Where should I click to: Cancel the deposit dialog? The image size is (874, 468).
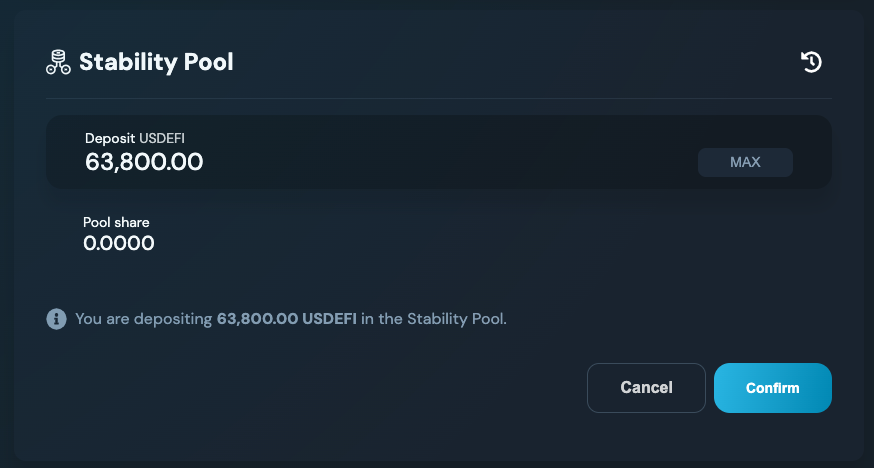point(646,388)
